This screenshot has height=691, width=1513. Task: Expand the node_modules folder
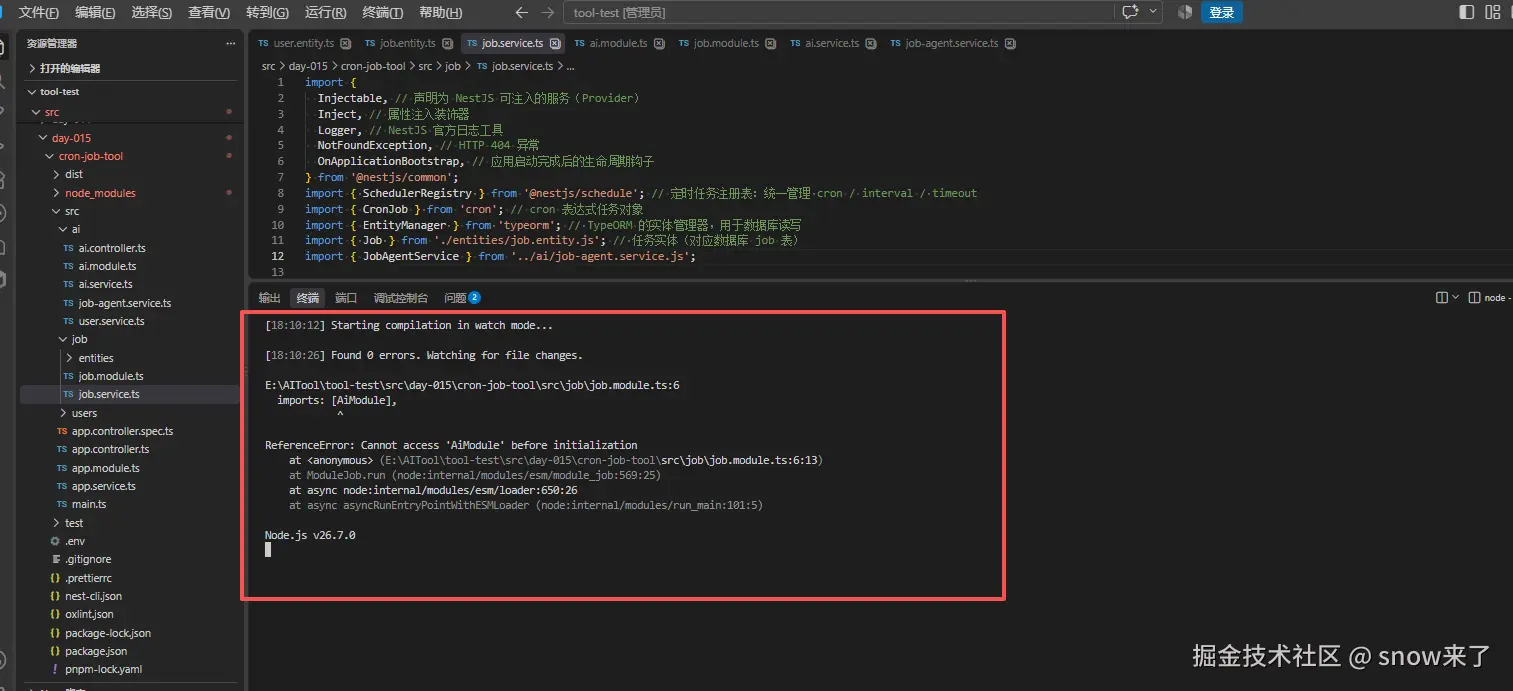click(x=100, y=193)
